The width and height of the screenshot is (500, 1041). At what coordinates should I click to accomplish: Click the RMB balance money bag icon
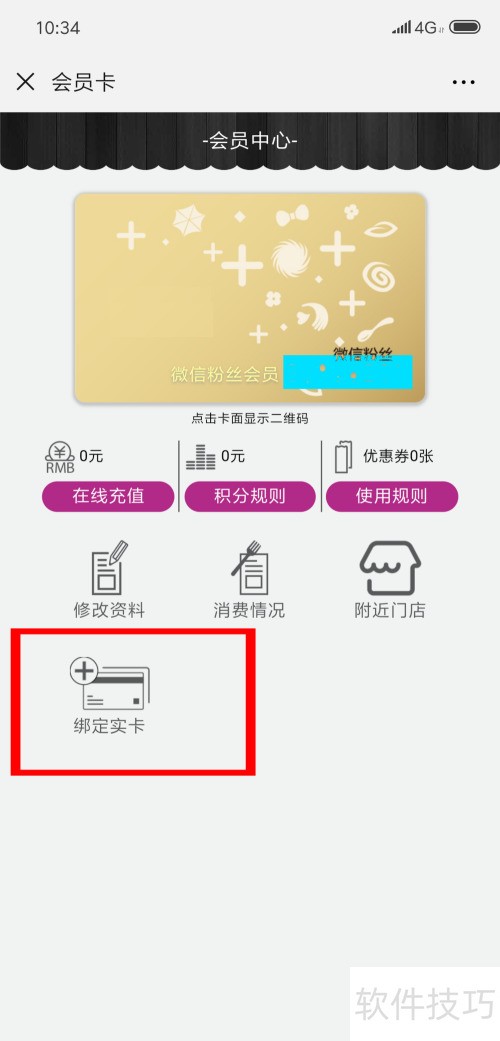(x=60, y=458)
